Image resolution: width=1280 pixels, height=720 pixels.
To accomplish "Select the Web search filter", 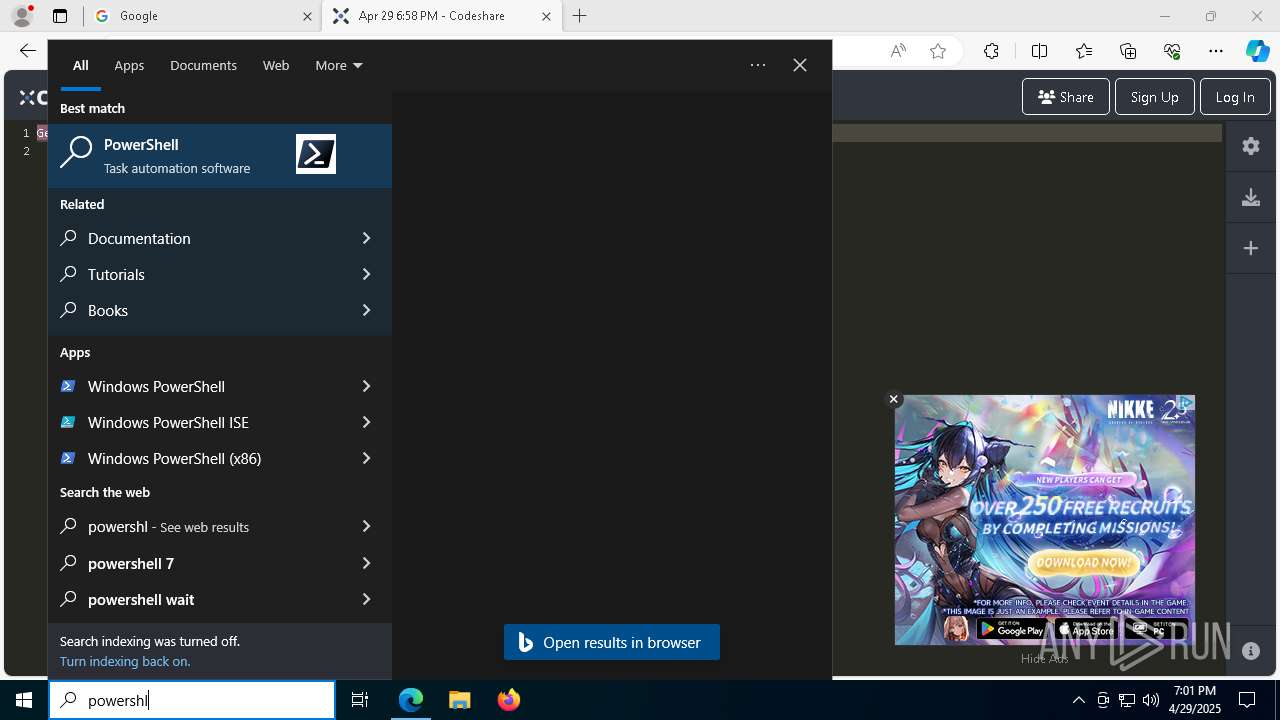I will click(276, 65).
